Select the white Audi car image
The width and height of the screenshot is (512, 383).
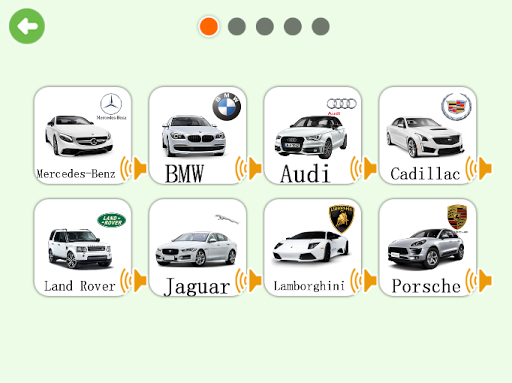tap(311, 137)
